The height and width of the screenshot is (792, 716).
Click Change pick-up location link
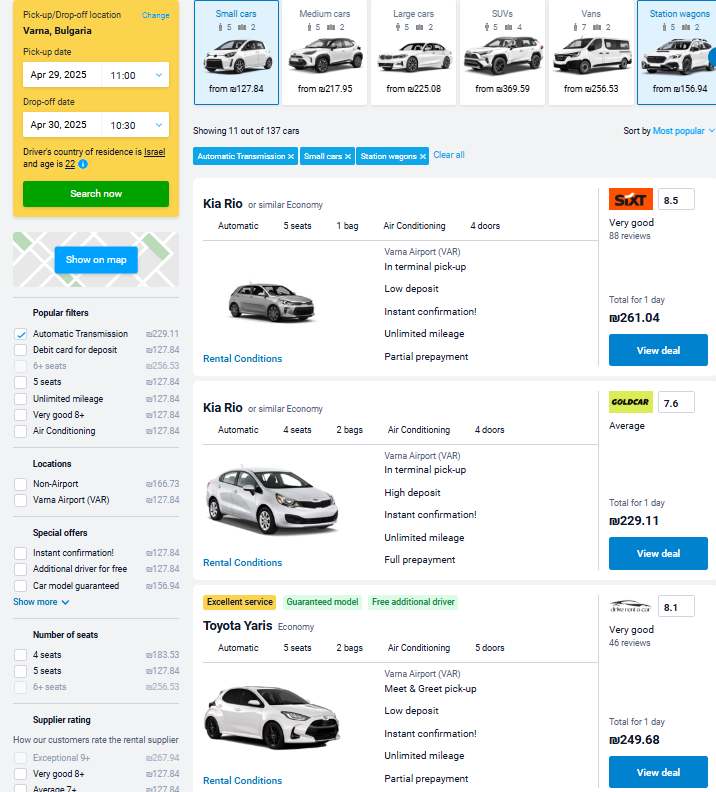click(156, 16)
